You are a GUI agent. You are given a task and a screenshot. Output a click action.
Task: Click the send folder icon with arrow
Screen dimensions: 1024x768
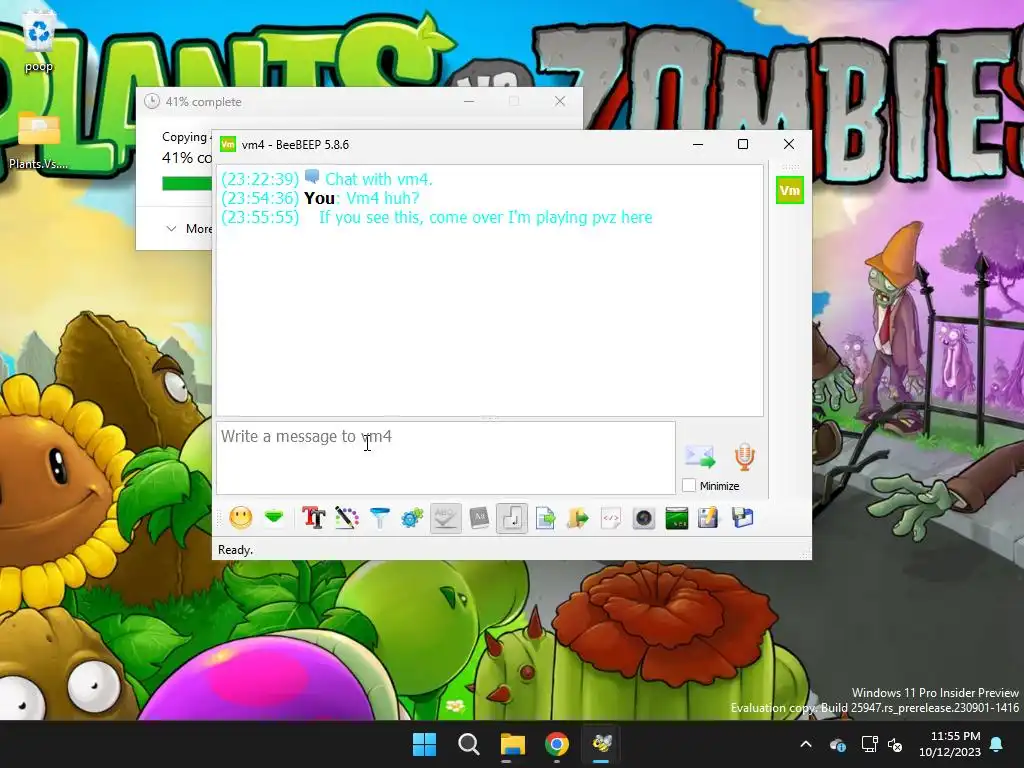(x=578, y=518)
